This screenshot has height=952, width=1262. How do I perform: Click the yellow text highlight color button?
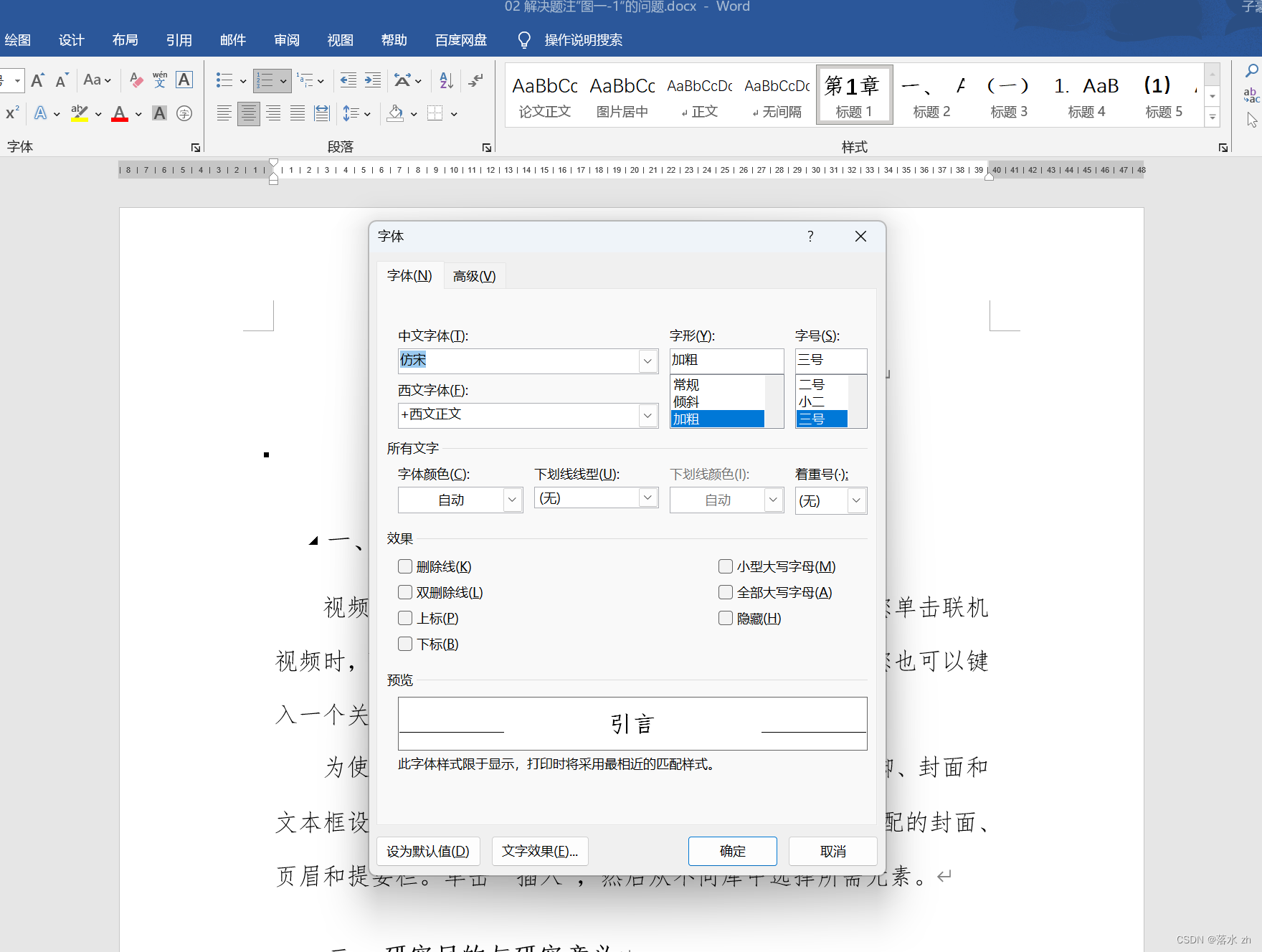point(80,113)
